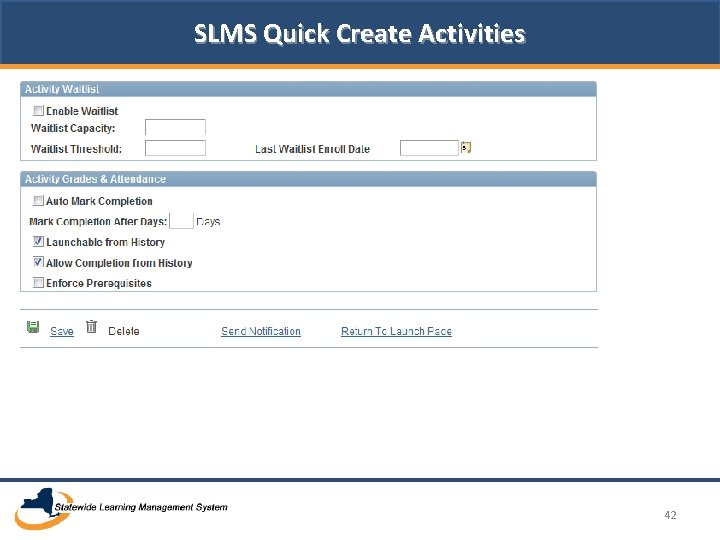Tick the Enforce Prerequisites checkbox
The width and height of the screenshot is (720, 540).
[38, 282]
